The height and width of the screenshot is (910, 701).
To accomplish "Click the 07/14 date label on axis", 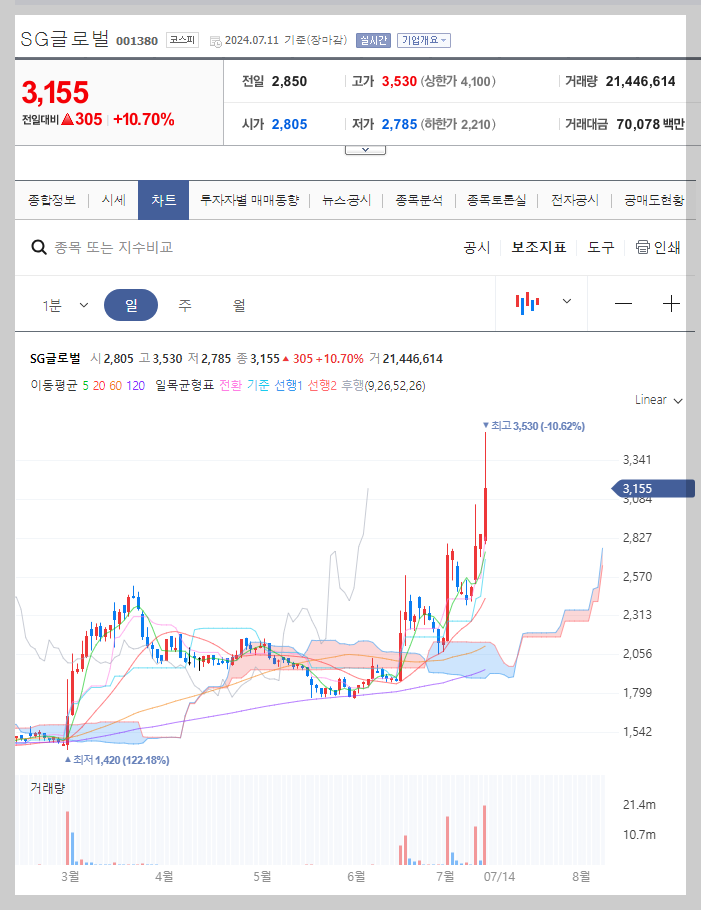I will (499, 876).
